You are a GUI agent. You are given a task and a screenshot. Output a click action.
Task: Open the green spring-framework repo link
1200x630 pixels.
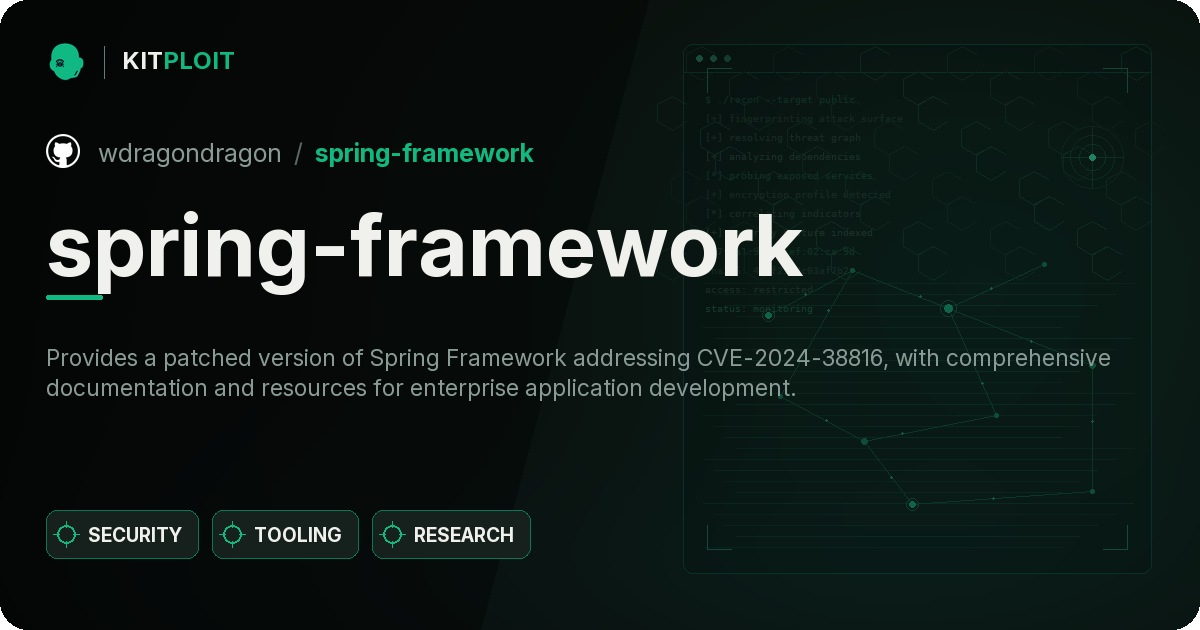coord(424,154)
